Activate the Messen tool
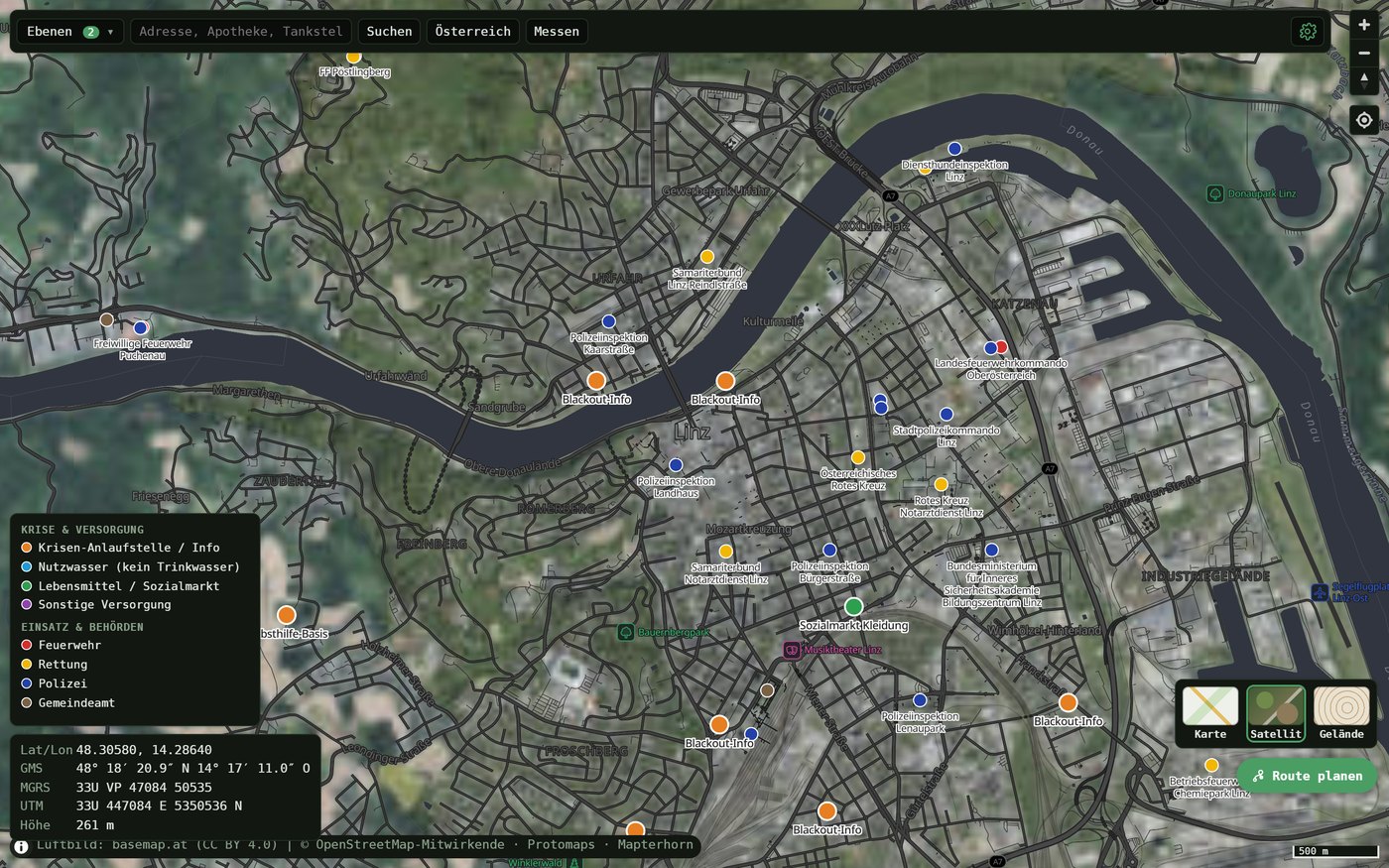The width and height of the screenshot is (1389, 868). (557, 32)
